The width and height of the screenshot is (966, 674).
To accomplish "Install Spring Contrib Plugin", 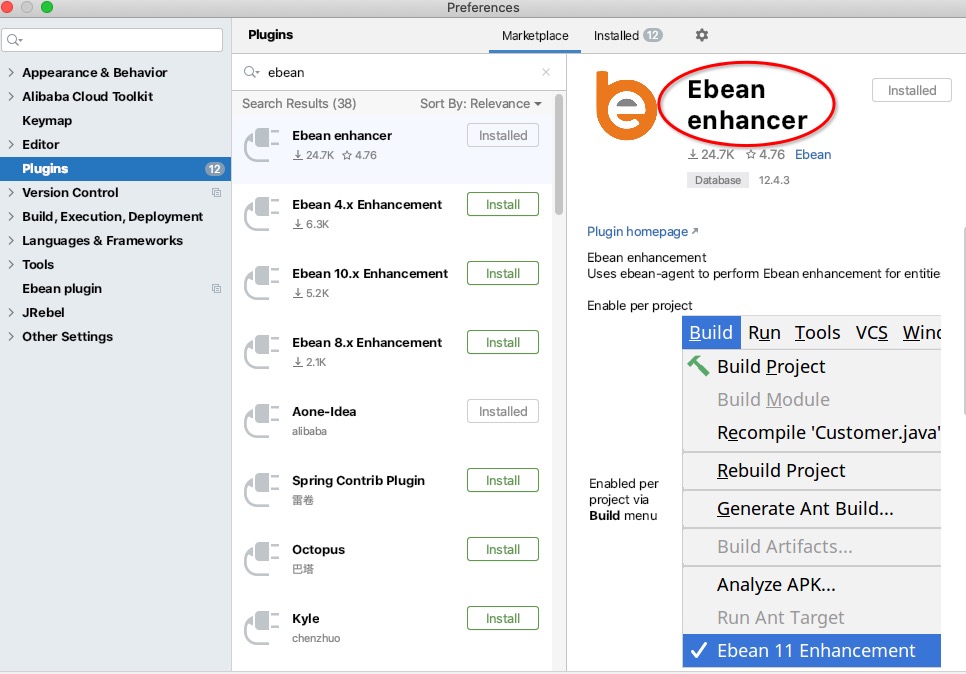I will pyautogui.click(x=503, y=481).
